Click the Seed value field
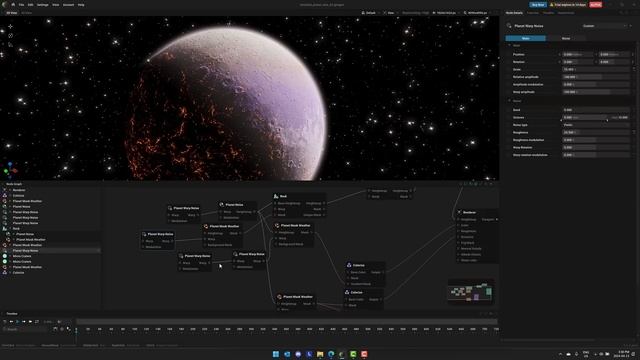The image size is (640, 360). pyautogui.click(x=596, y=110)
